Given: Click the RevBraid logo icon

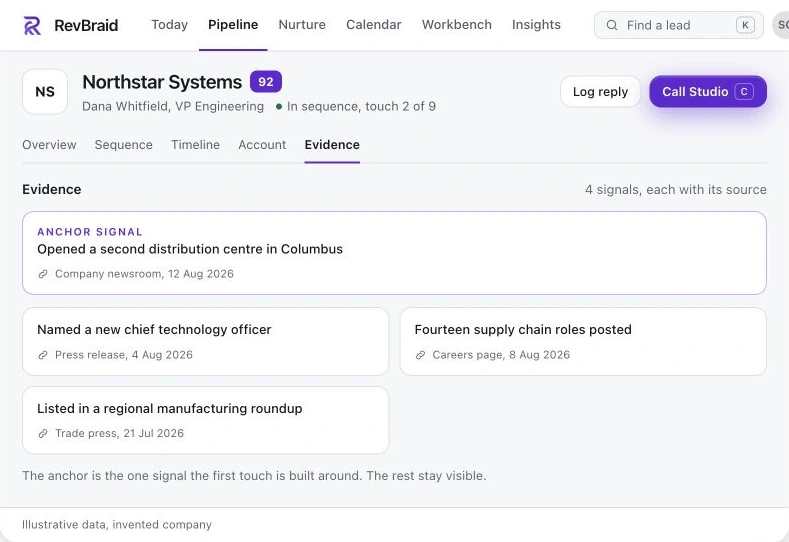Looking at the screenshot, I should tap(32, 25).
